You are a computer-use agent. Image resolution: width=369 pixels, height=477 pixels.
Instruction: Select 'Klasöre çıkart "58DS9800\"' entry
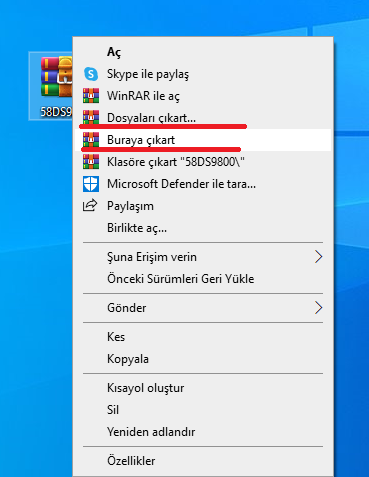[203, 162]
